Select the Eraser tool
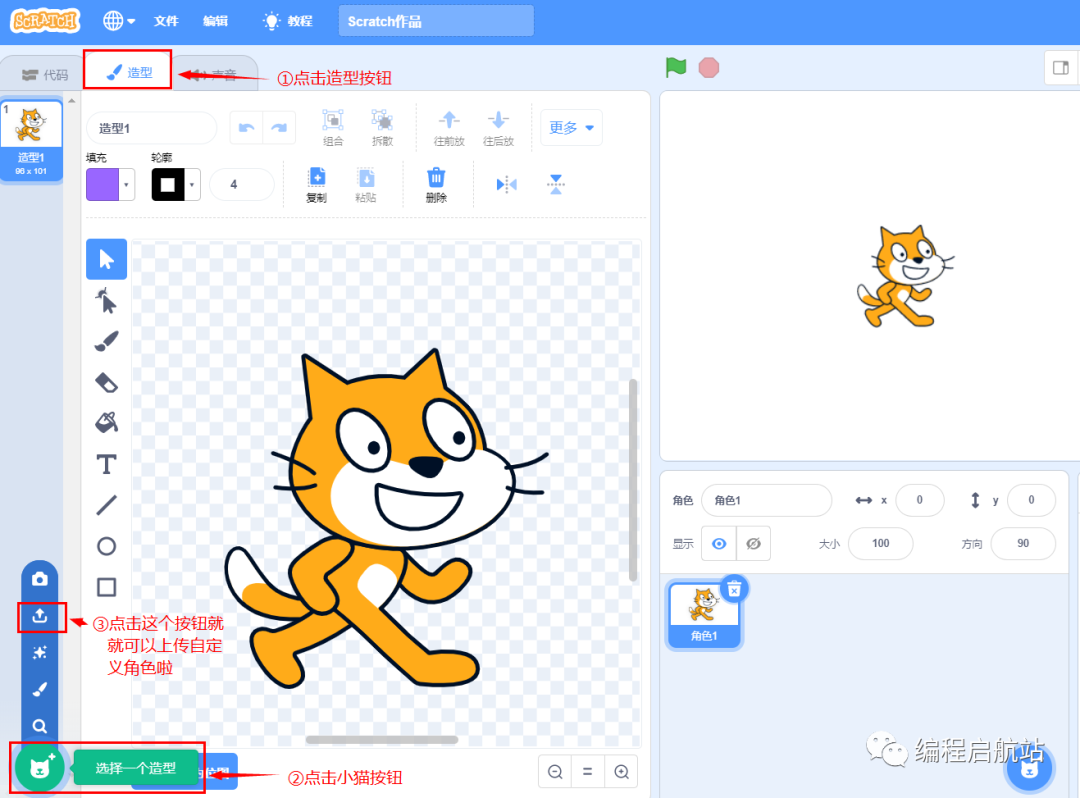 point(106,381)
